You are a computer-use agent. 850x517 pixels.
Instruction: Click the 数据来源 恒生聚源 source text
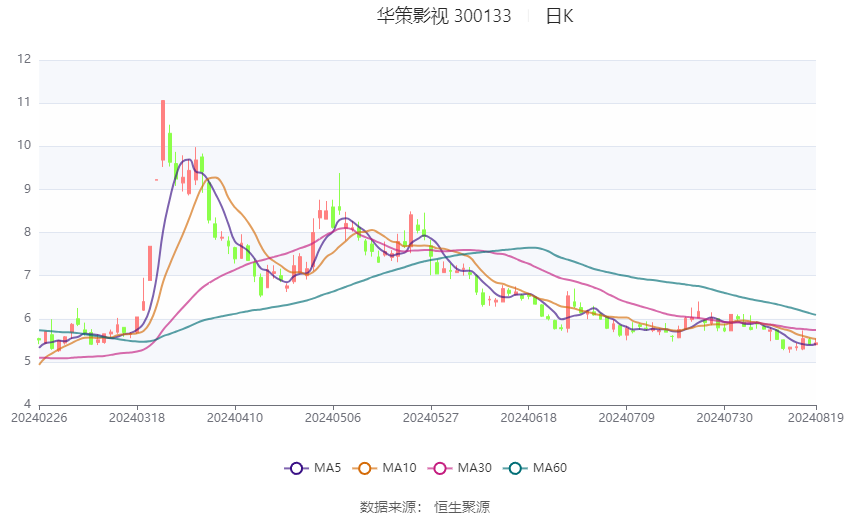coord(424,507)
